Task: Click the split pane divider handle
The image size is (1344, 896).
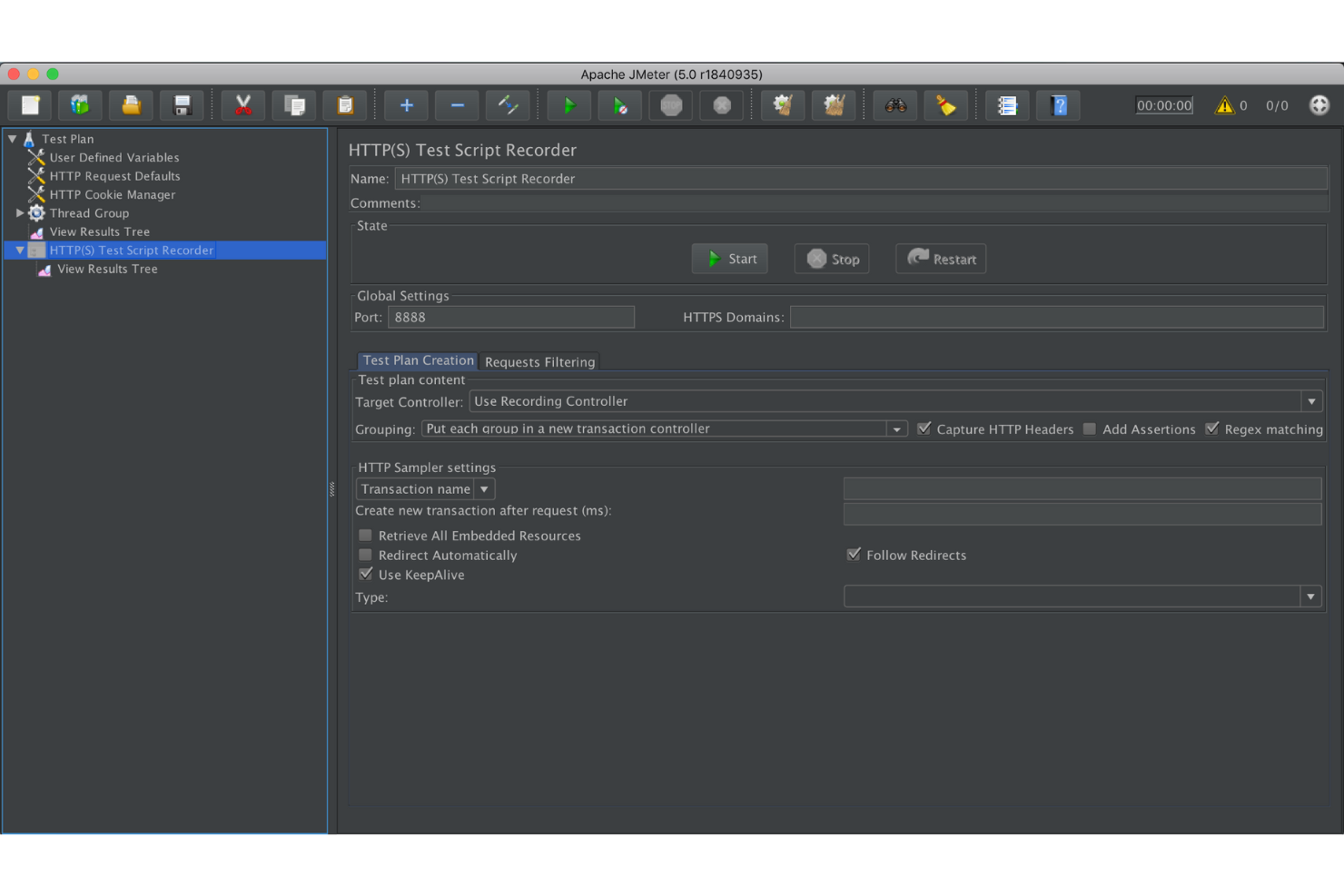Action: point(332,489)
